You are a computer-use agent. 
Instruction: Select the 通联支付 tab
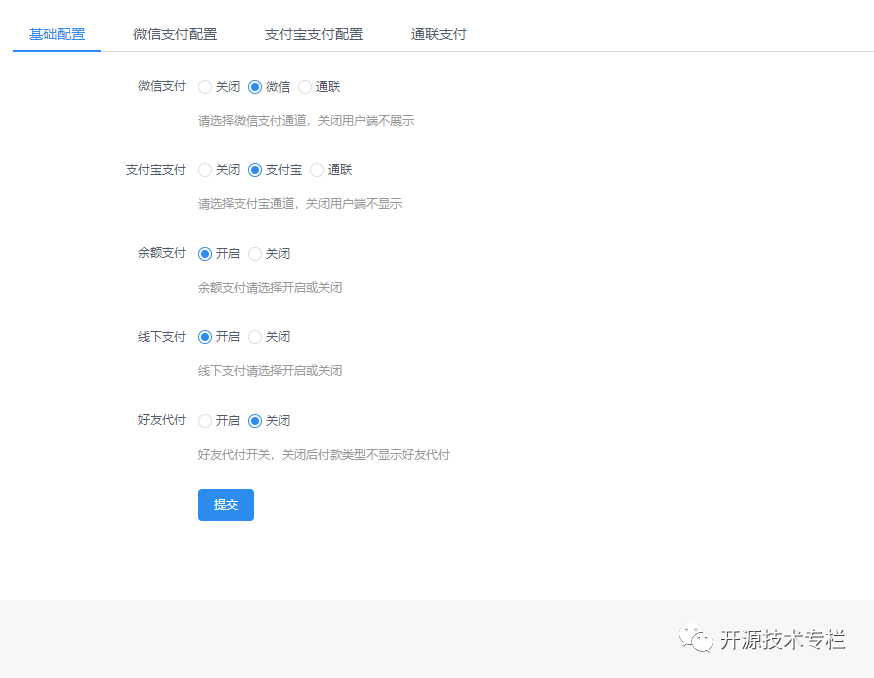(x=438, y=33)
